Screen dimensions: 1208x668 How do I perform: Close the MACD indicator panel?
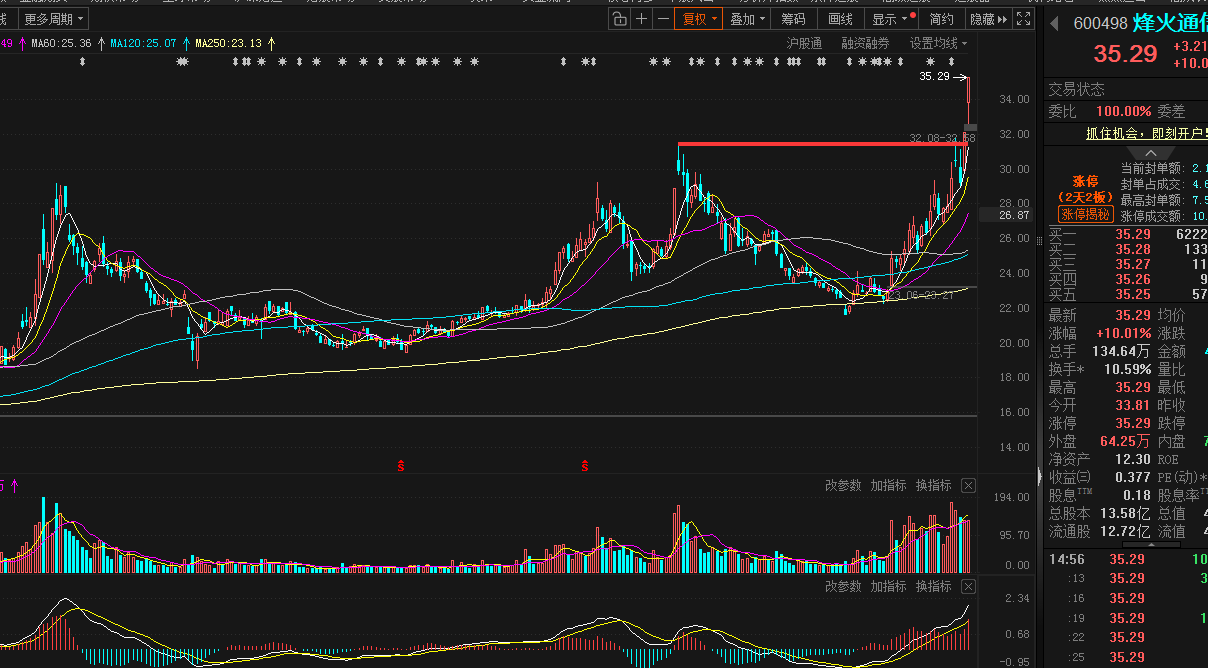pyautogui.click(x=968, y=586)
